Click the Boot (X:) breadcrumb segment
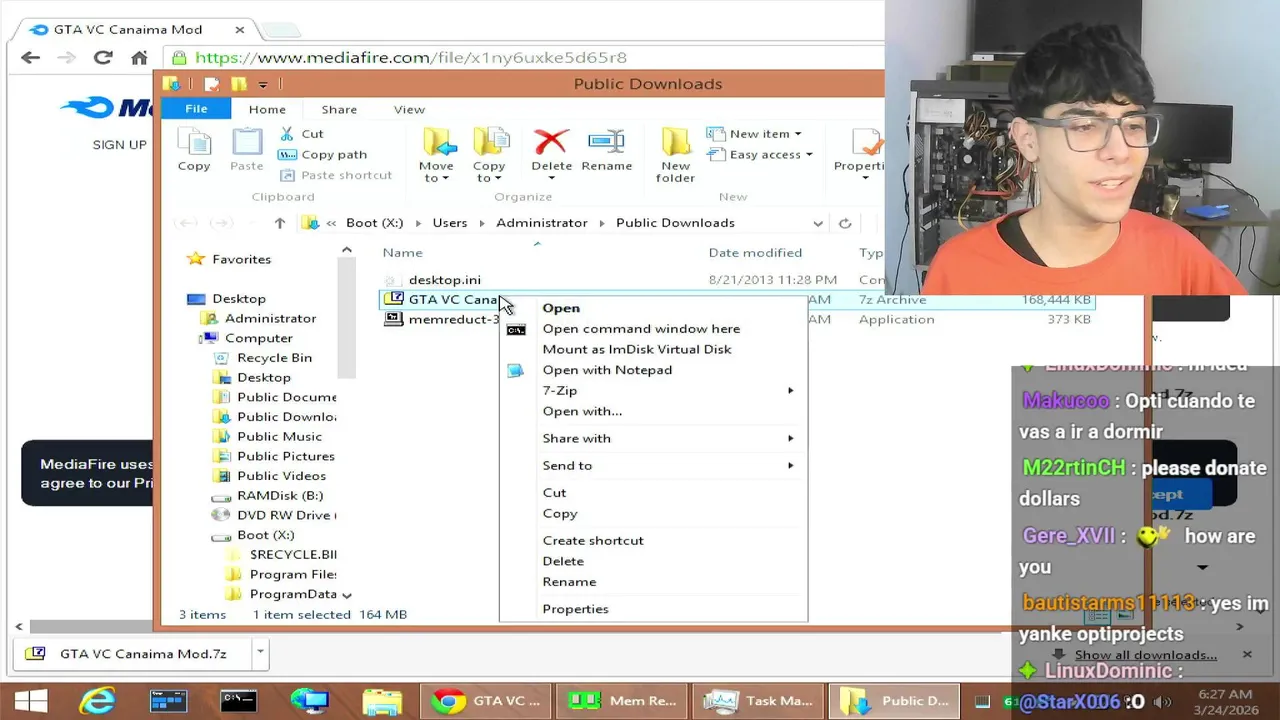 [375, 223]
